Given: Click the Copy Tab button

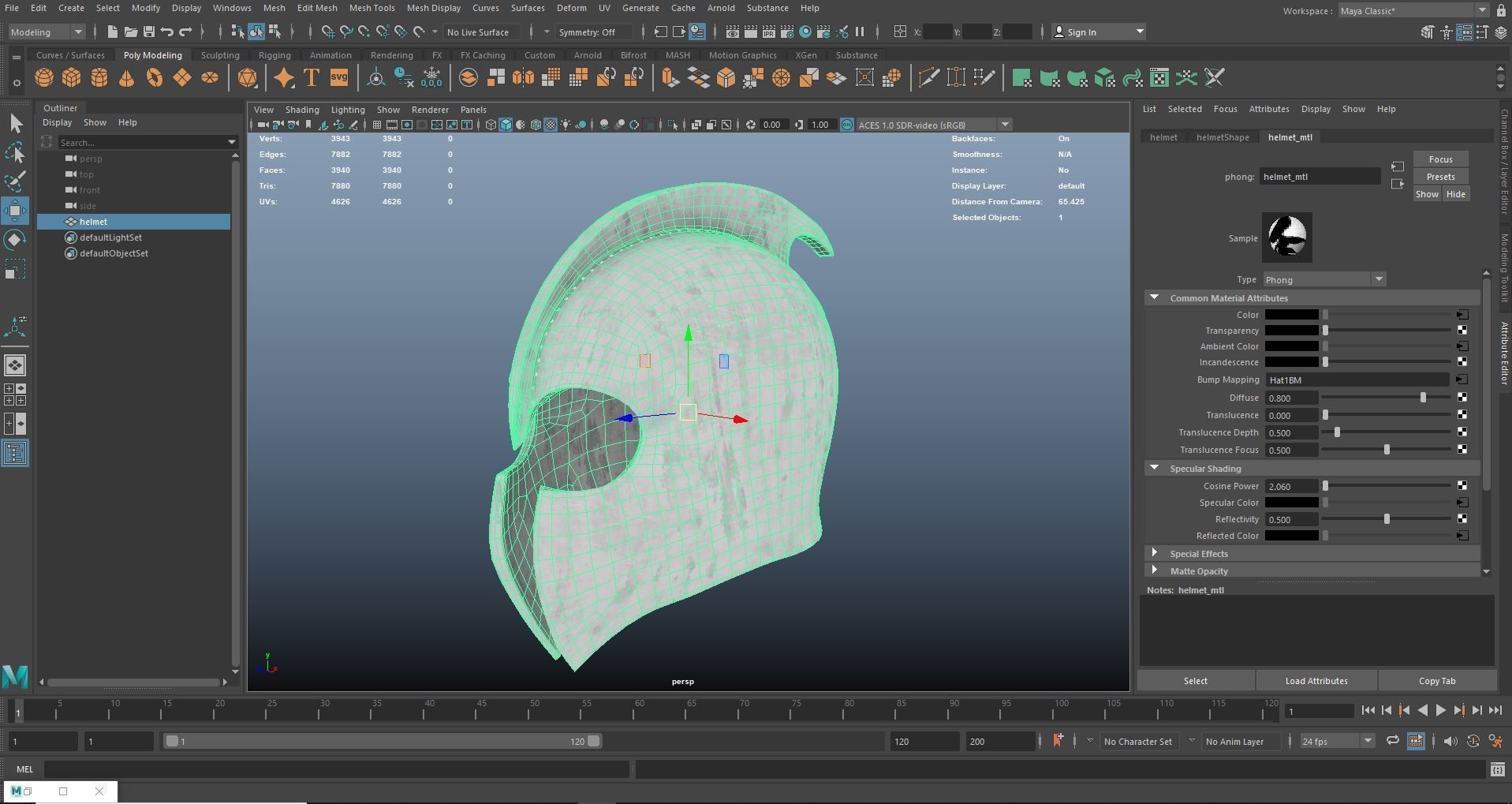Looking at the screenshot, I should pyautogui.click(x=1437, y=681).
